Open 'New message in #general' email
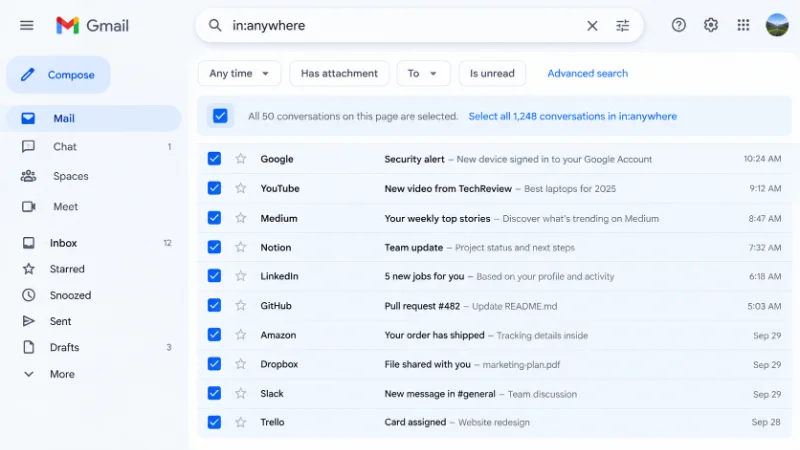This screenshot has width=800, height=450. point(440,394)
